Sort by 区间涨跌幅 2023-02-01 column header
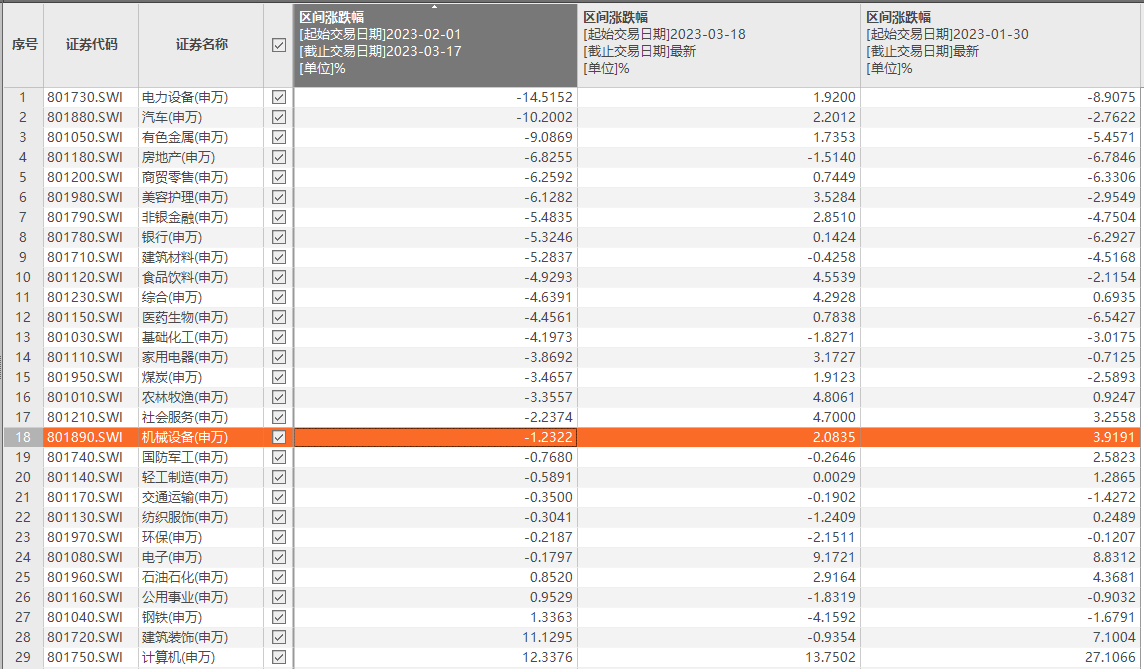 click(436, 45)
